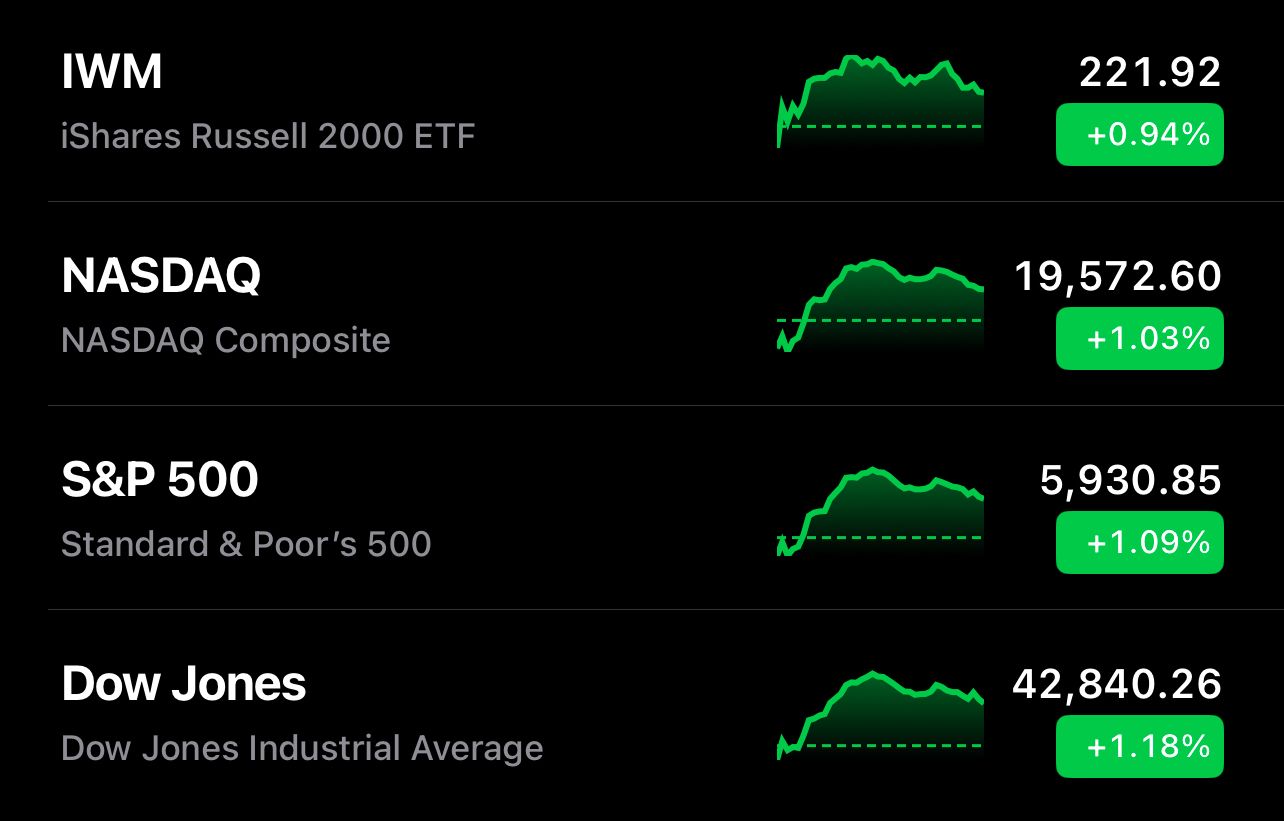This screenshot has width=1284, height=821.
Task: Tap the NASDAQ Composite subtitle
Action: click(226, 340)
